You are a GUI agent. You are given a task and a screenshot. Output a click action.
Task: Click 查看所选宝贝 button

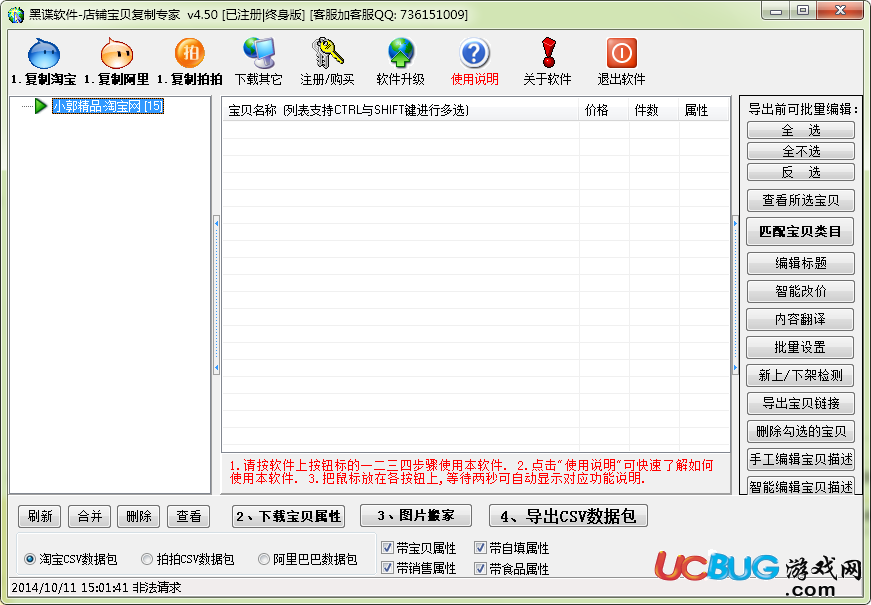point(800,201)
